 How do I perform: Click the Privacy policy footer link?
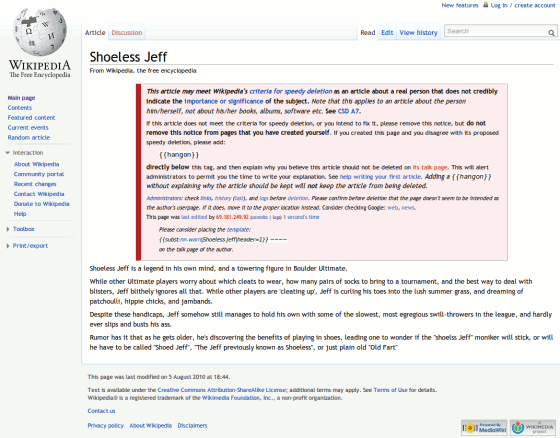point(105,425)
